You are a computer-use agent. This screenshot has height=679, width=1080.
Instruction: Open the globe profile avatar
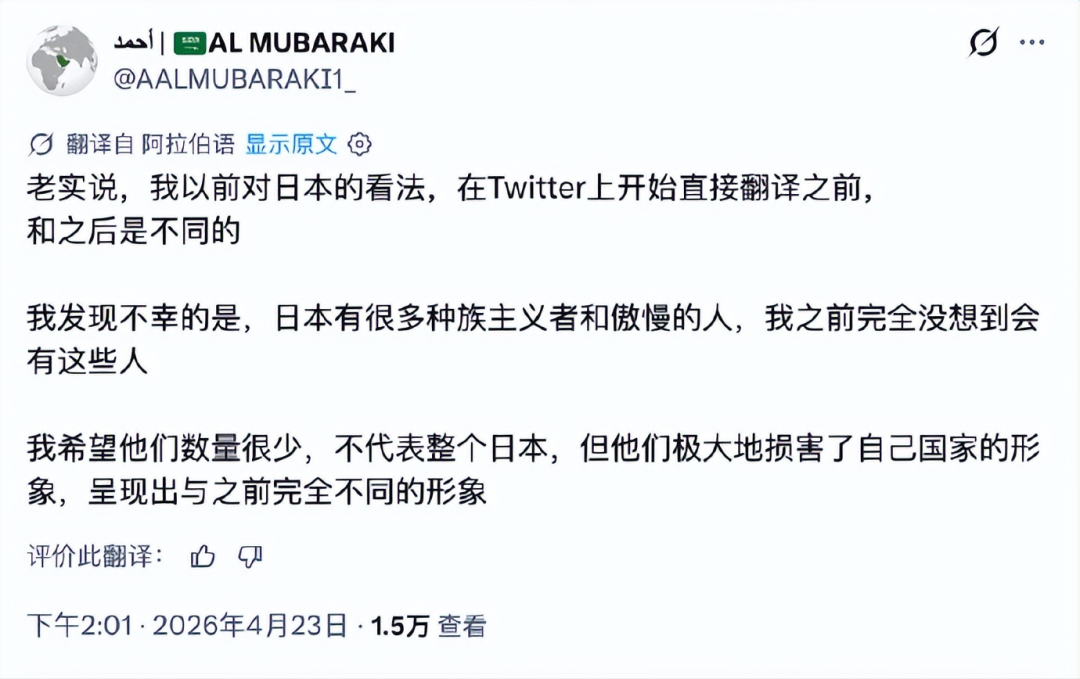[x=62, y=60]
